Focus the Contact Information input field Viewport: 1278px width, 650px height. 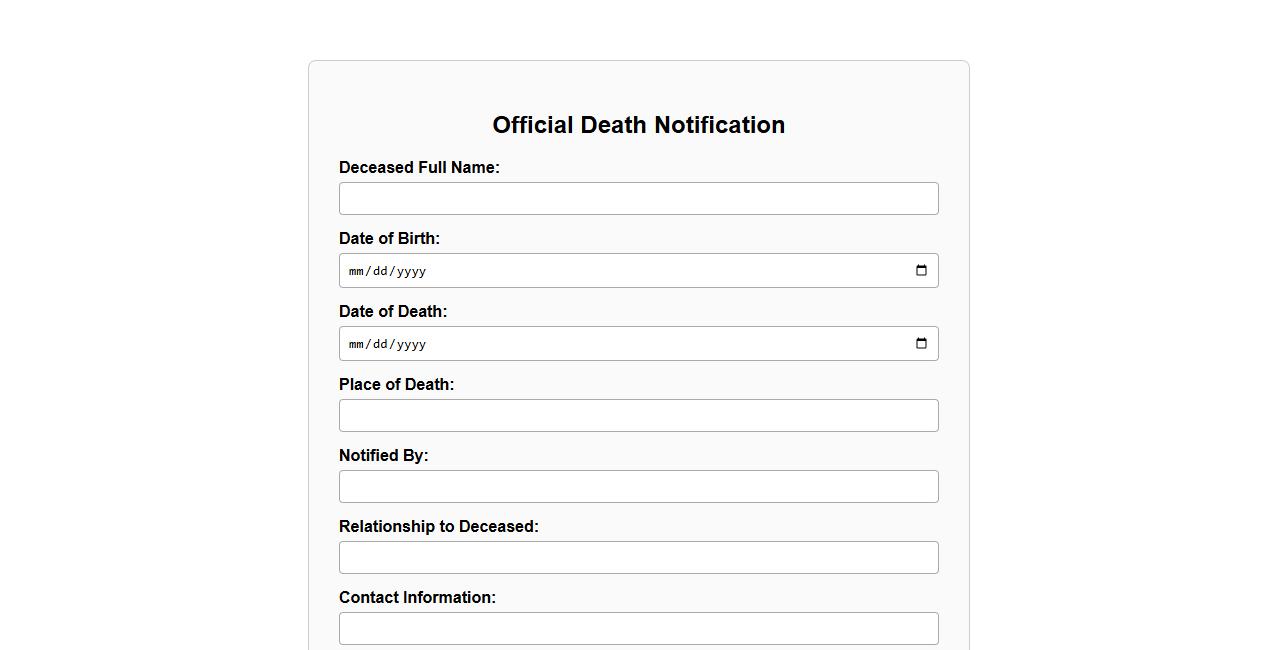tap(638, 628)
